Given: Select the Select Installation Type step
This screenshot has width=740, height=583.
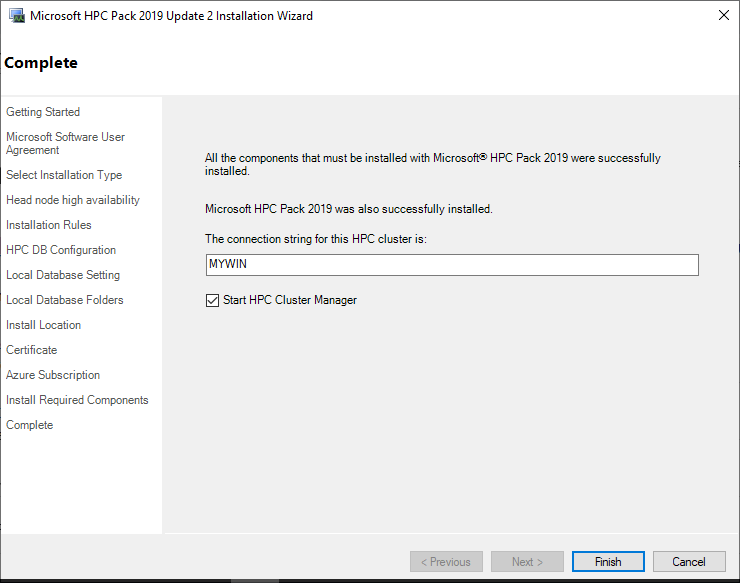Looking at the screenshot, I should click(x=64, y=175).
